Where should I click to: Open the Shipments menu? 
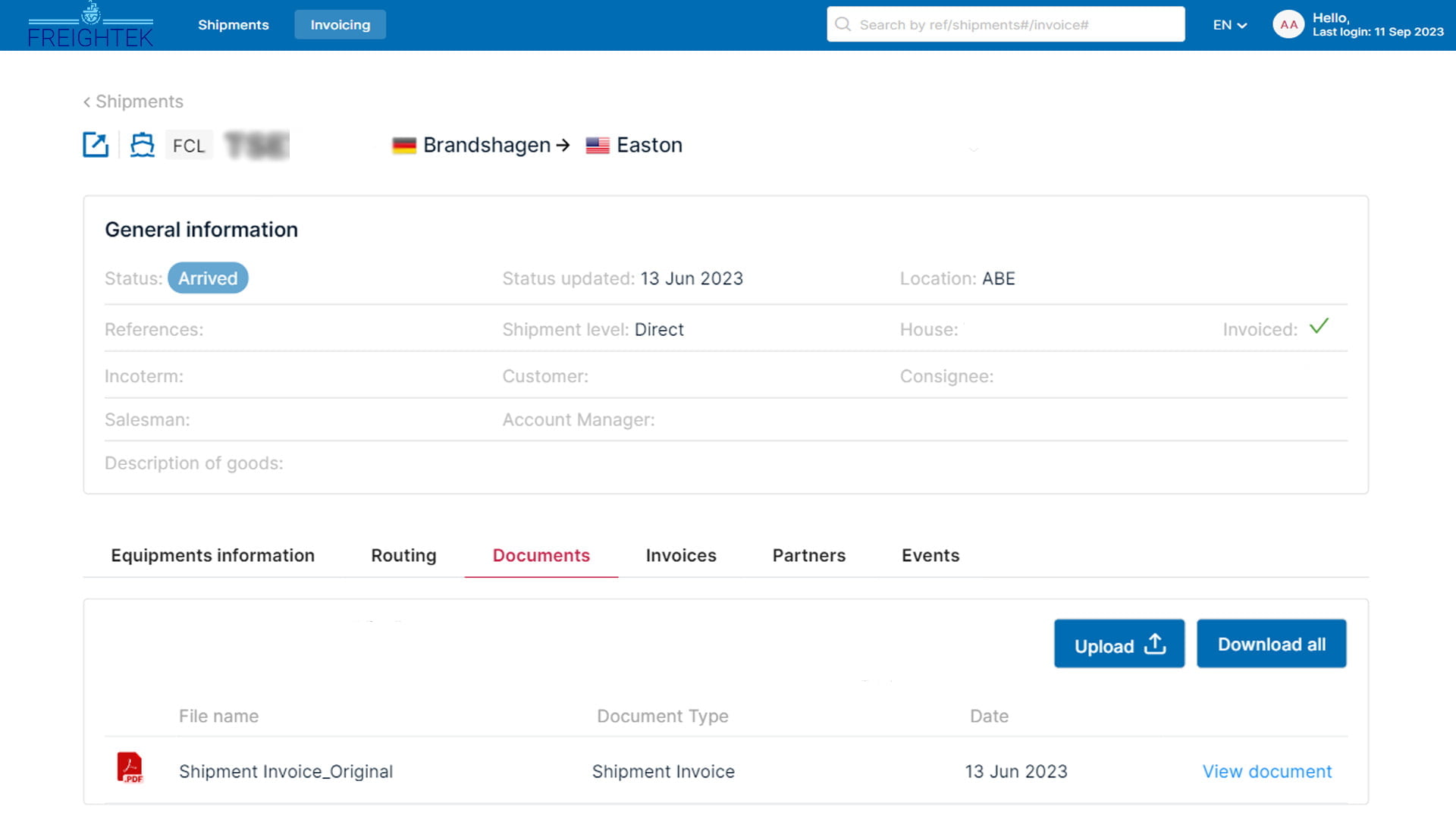click(x=233, y=25)
